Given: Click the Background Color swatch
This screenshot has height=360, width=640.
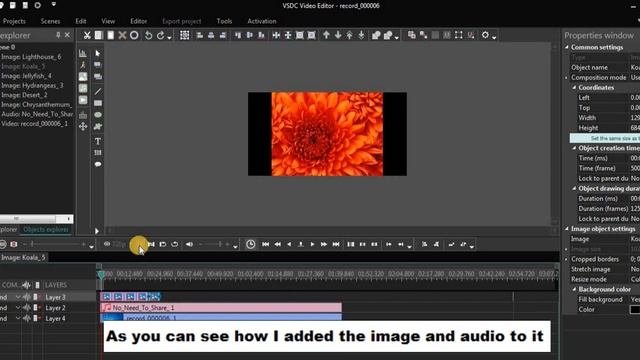Looking at the screenshot, I should [x=635, y=310].
